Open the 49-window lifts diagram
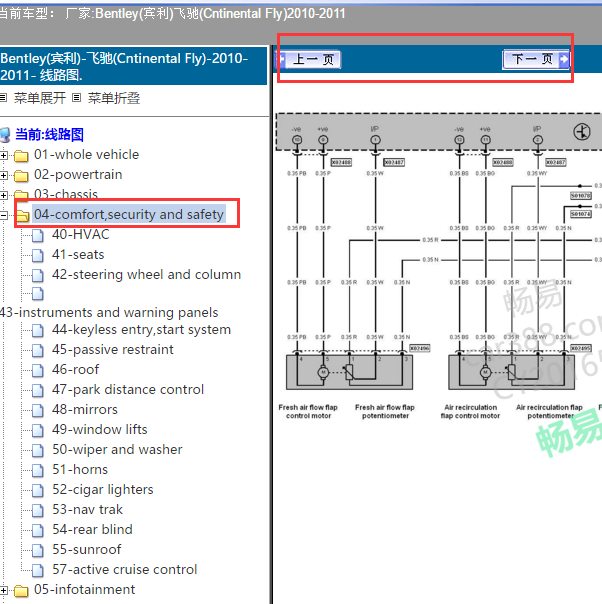Viewport: 602px width, 604px height. (x=100, y=430)
